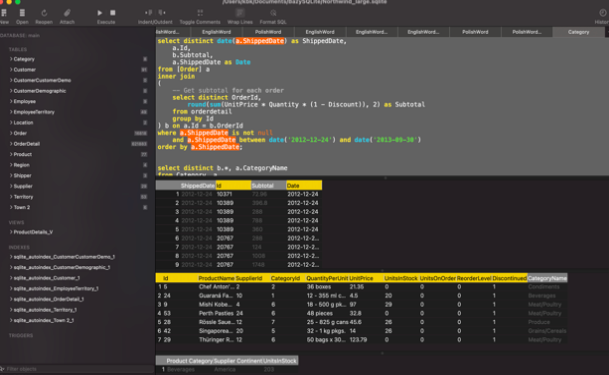Switch to the Category query tab
This screenshot has width=609, height=375.
(578, 32)
